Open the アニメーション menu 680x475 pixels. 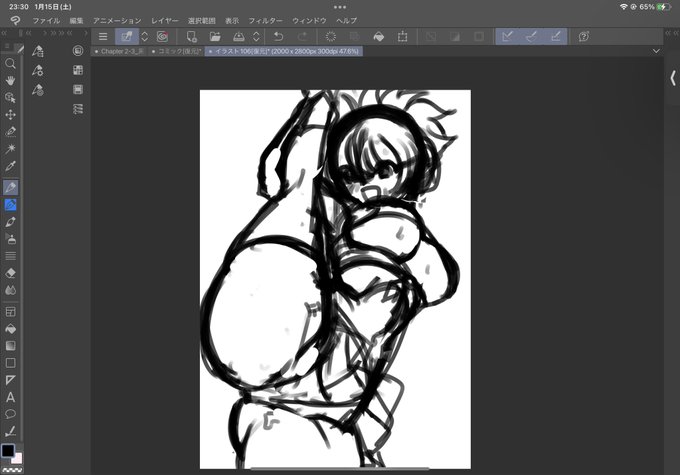tap(117, 20)
